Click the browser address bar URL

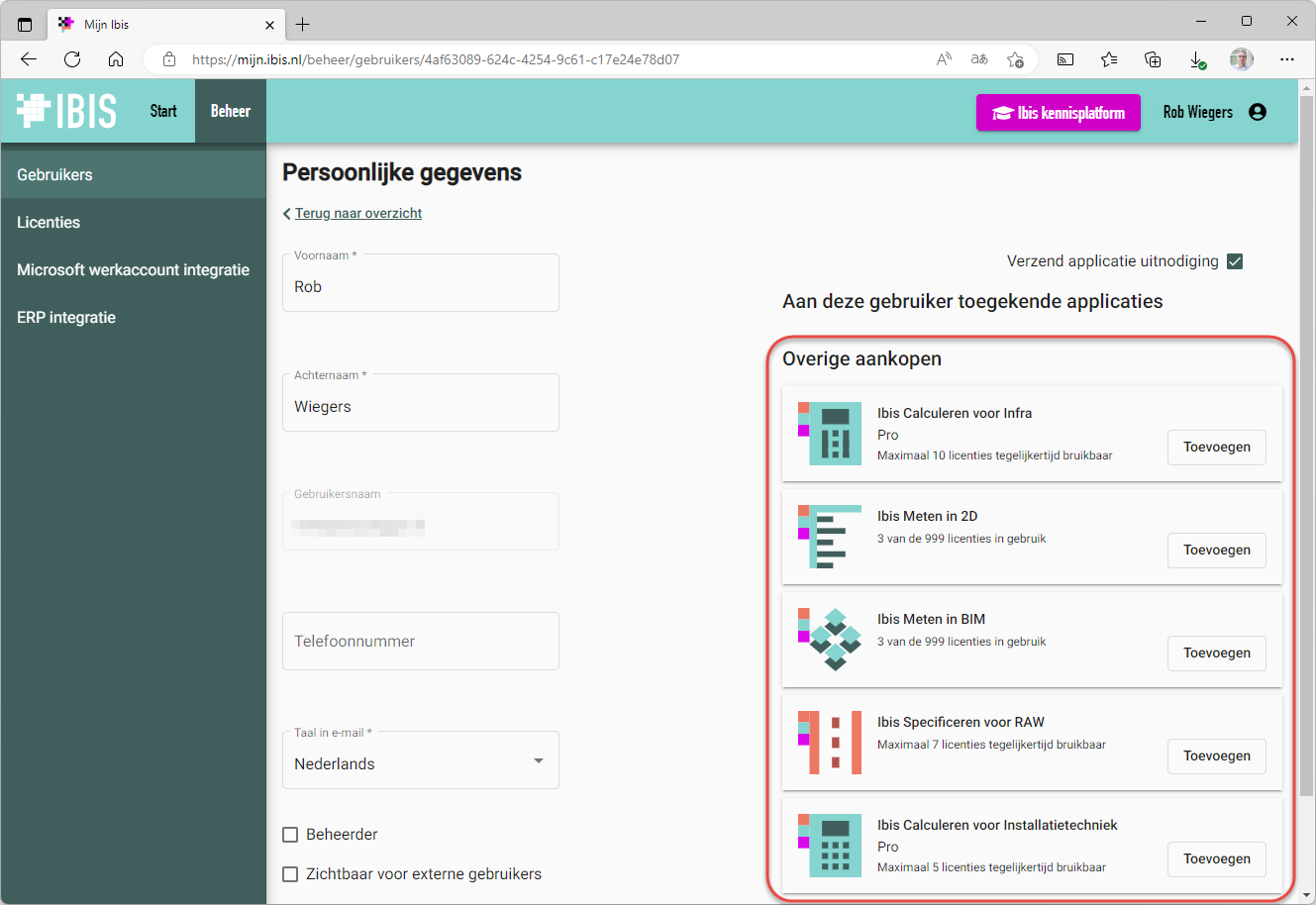coord(436,59)
